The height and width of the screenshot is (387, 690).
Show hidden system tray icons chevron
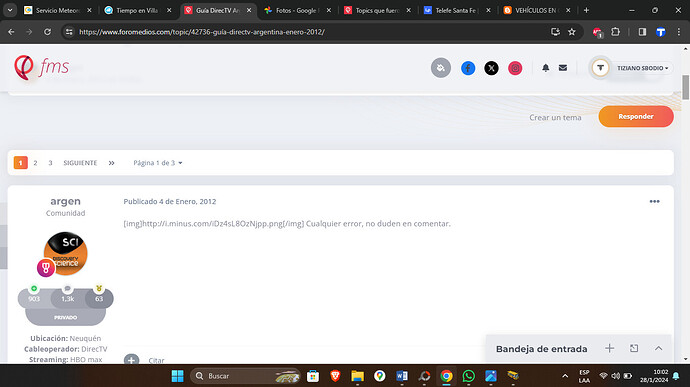(565, 376)
